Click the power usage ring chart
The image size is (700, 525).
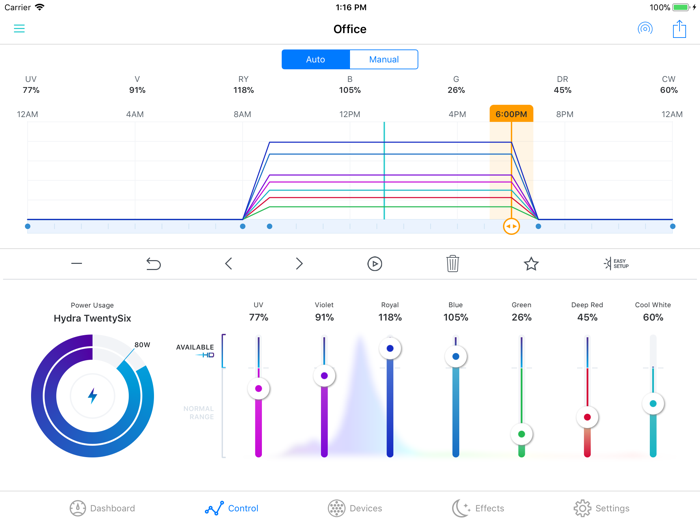92,396
